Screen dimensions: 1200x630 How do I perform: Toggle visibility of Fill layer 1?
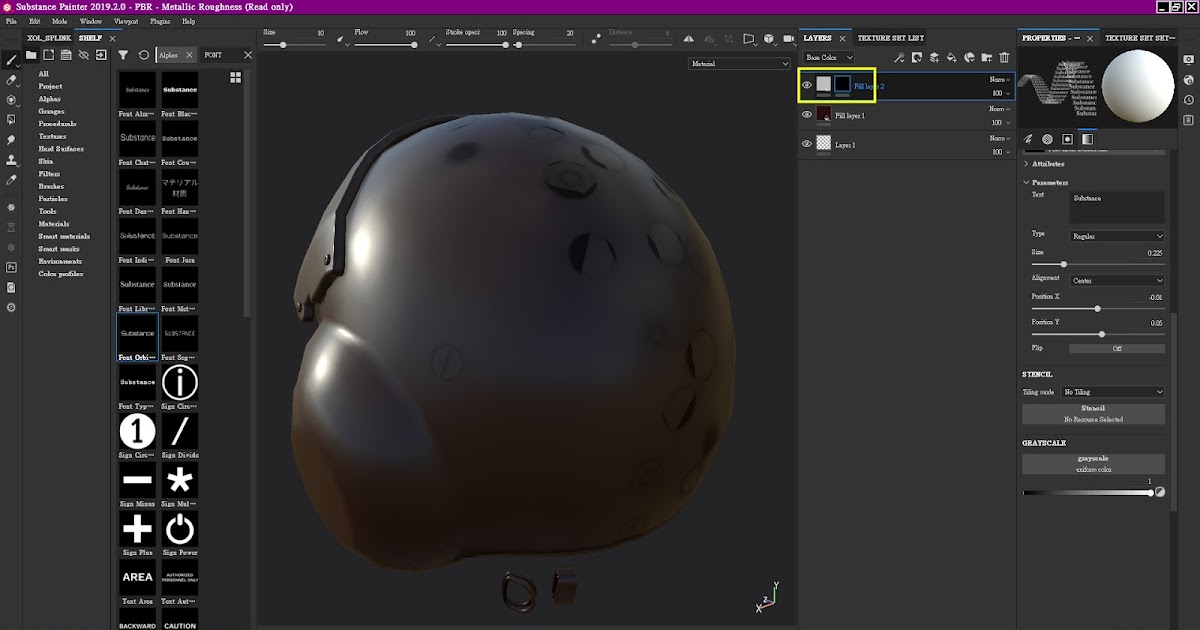click(806, 115)
